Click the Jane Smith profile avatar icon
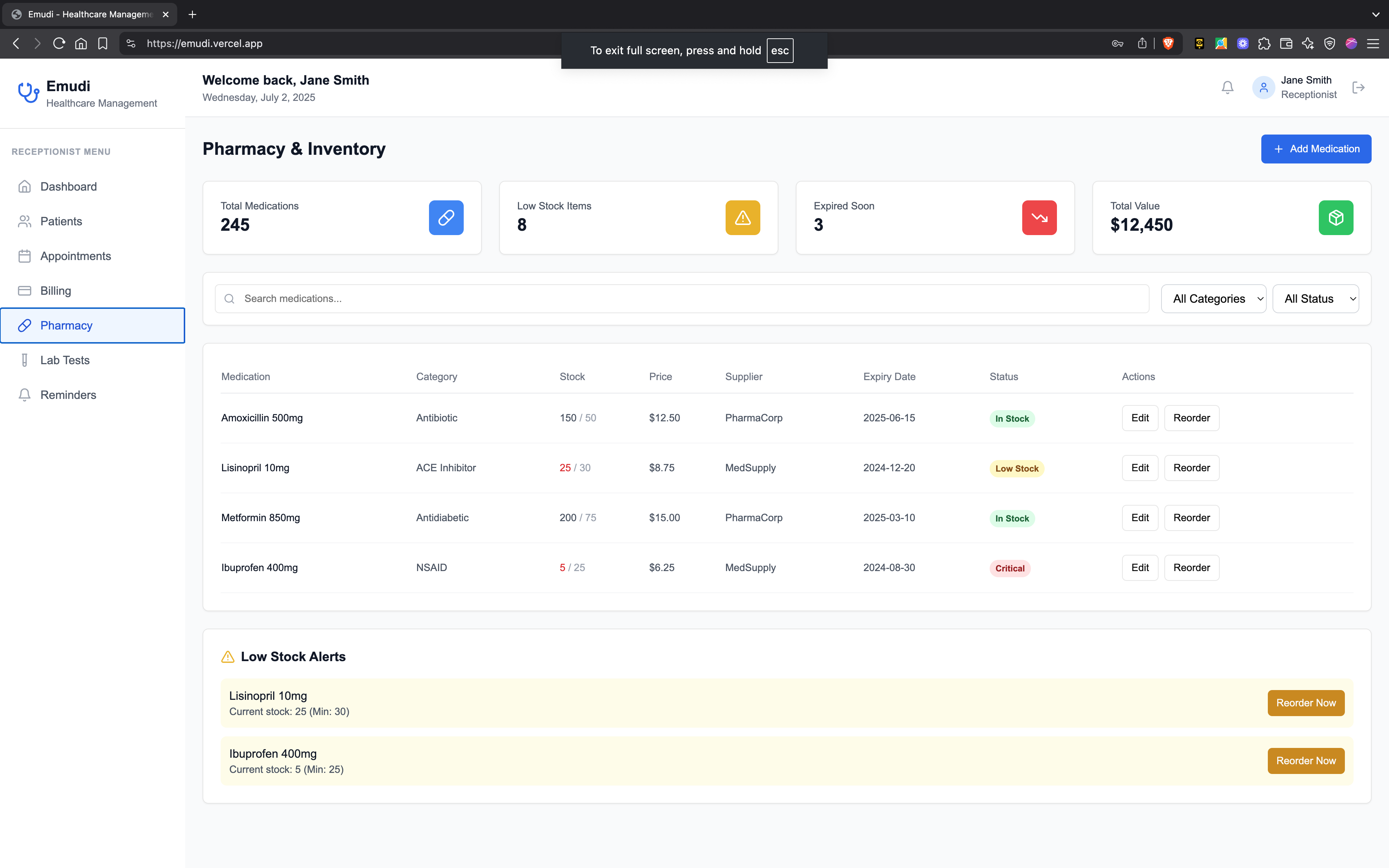1389x868 pixels. pos(1263,87)
